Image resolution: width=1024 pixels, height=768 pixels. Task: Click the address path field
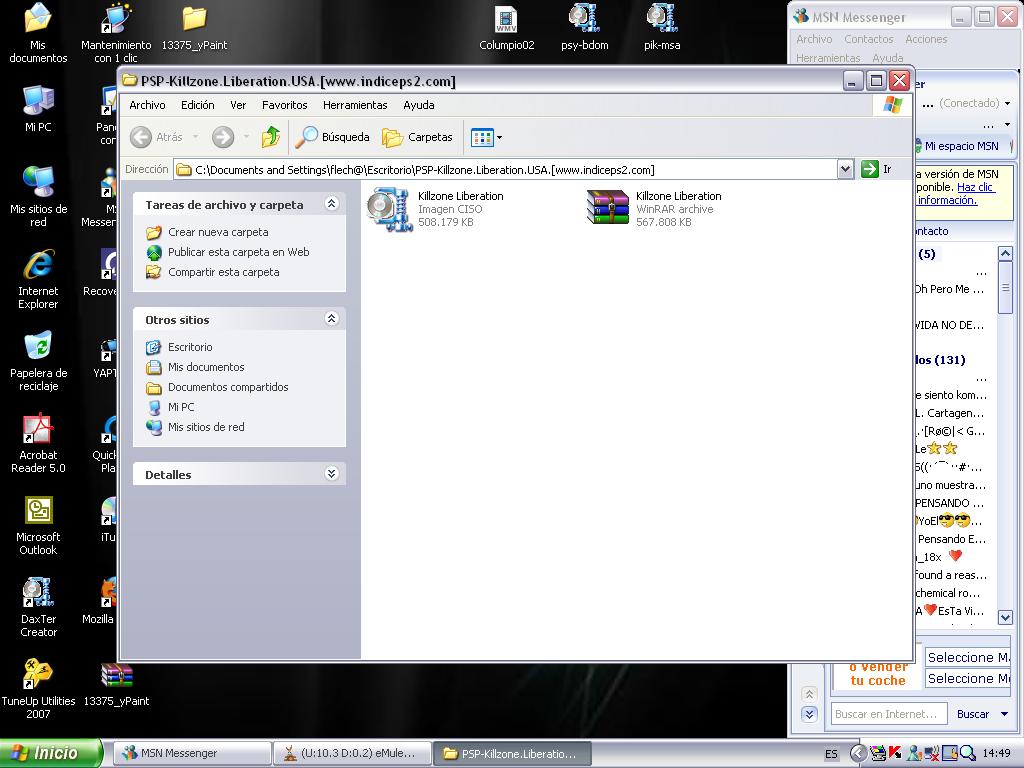coord(505,170)
